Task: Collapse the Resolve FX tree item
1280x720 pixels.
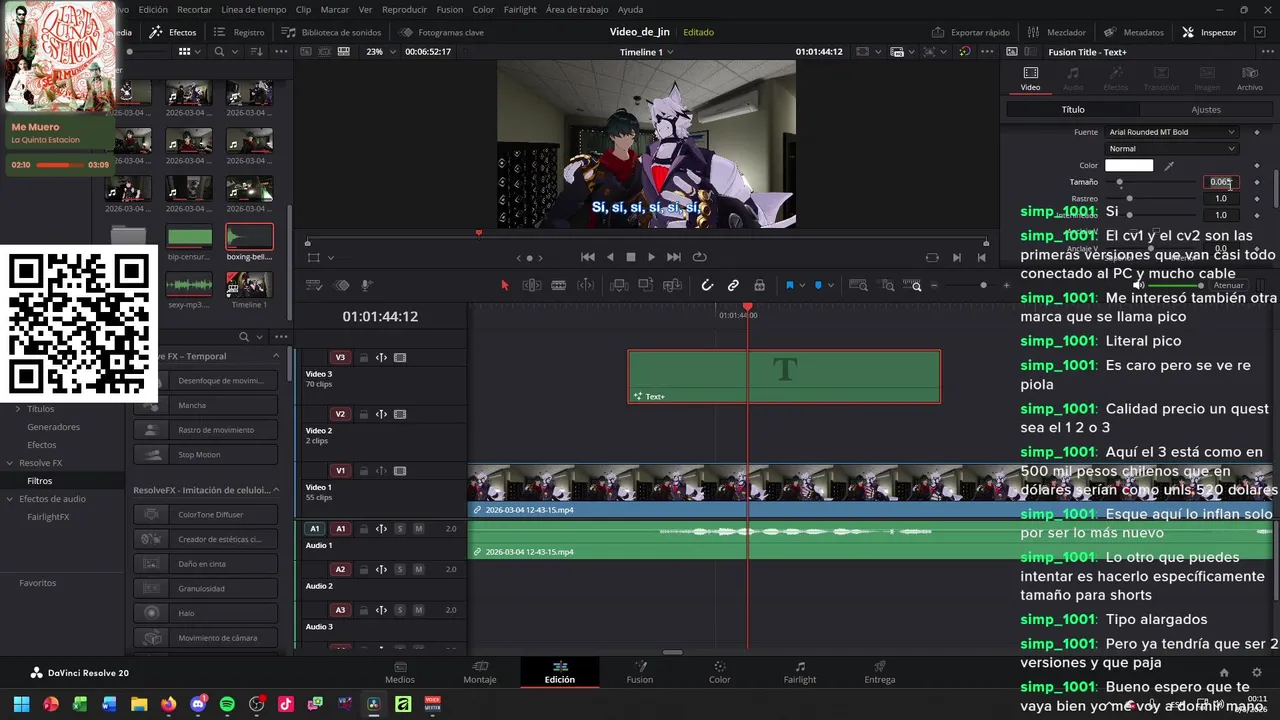Action: click(x=10, y=463)
